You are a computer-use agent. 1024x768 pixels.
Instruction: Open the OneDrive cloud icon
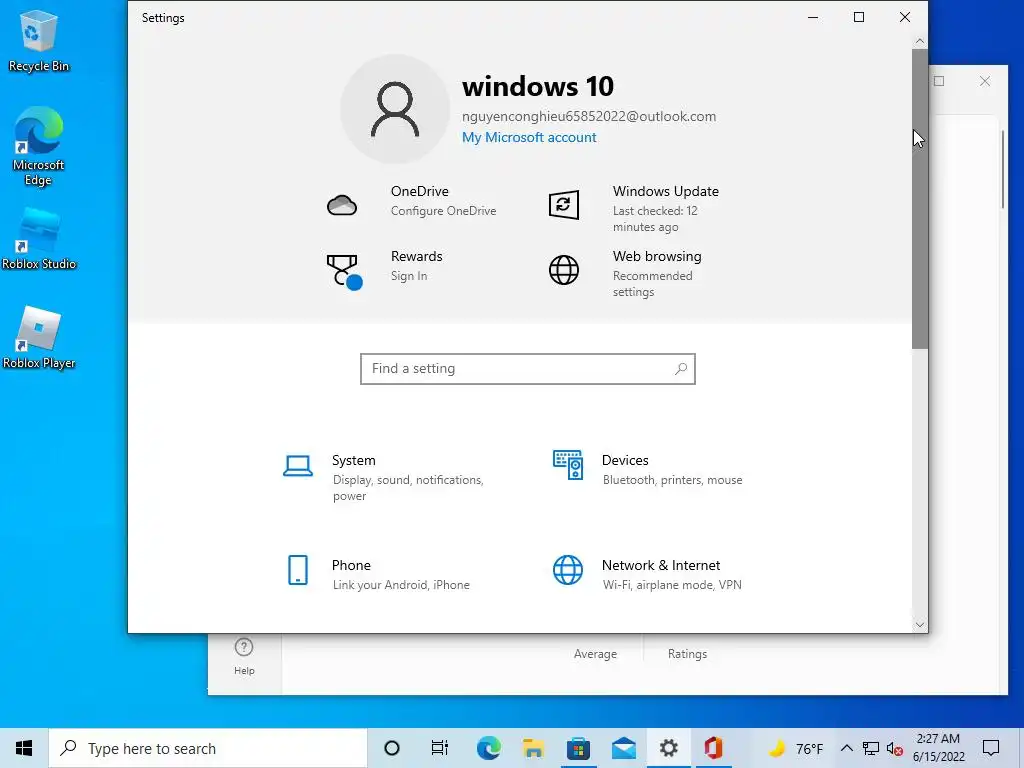pyautogui.click(x=342, y=205)
